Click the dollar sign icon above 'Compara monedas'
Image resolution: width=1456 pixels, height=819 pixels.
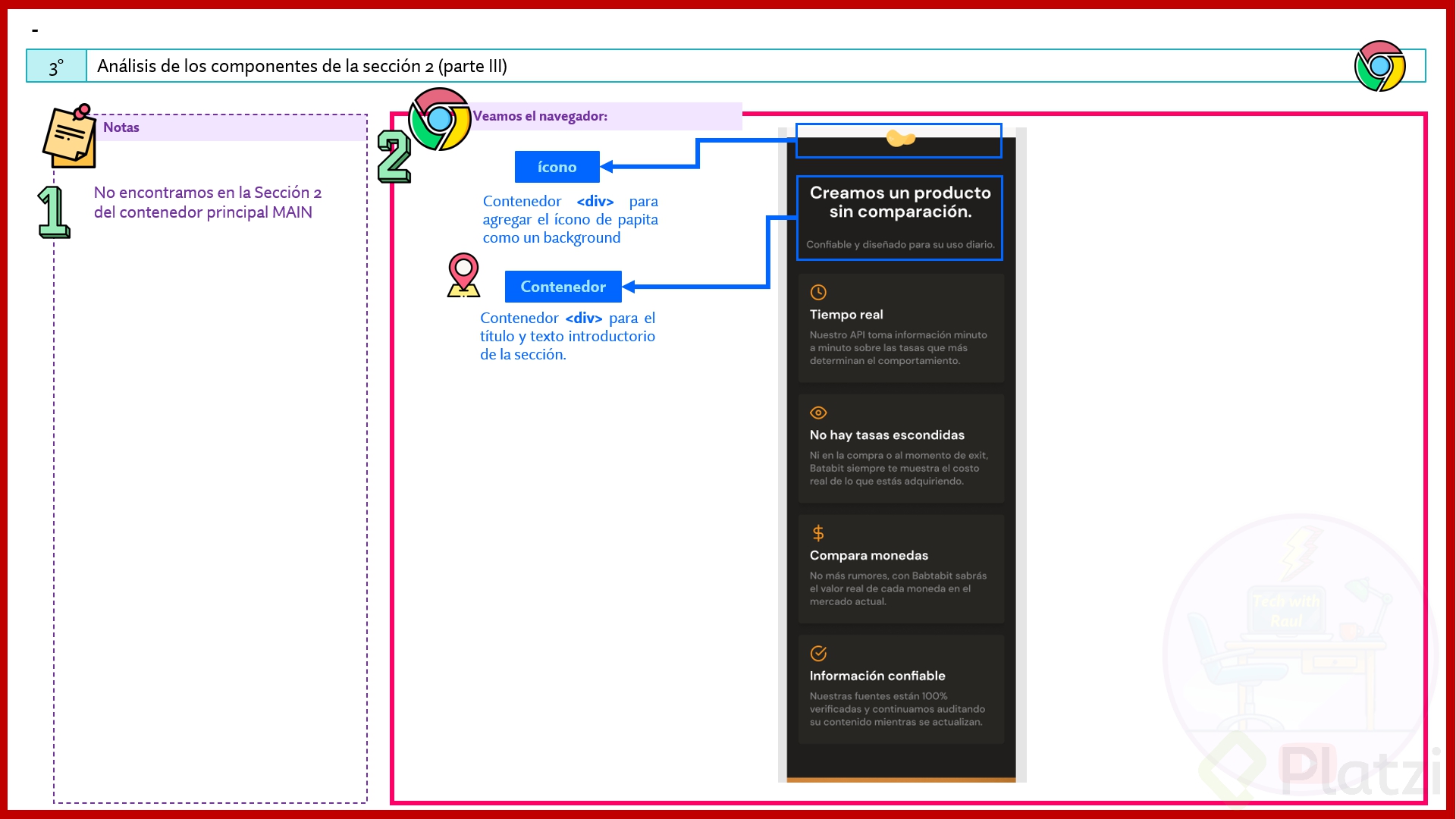[818, 533]
